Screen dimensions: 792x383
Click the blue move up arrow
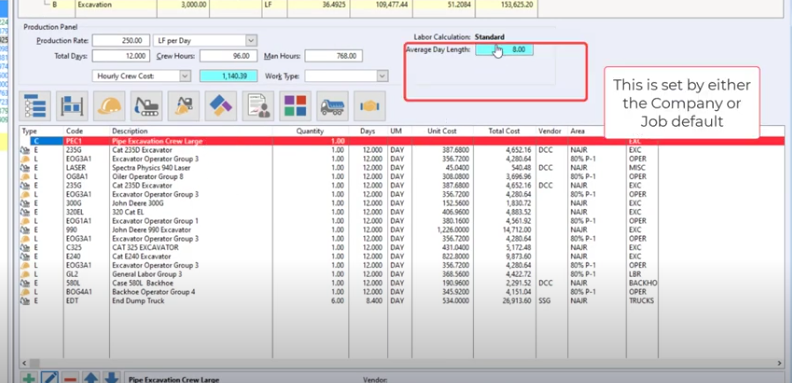pos(91,378)
